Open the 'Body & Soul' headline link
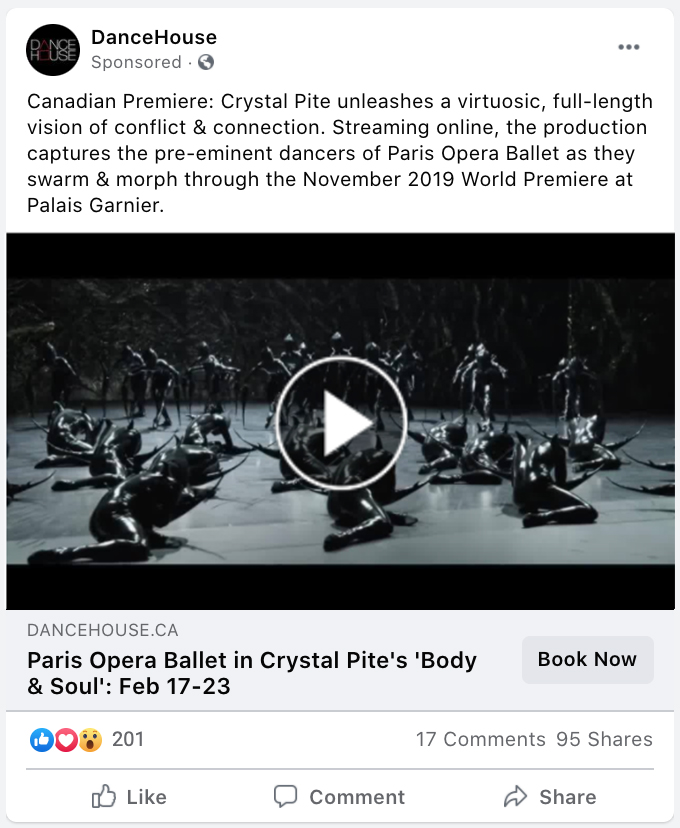Image resolution: width=680 pixels, height=828 pixels. click(x=252, y=673)
